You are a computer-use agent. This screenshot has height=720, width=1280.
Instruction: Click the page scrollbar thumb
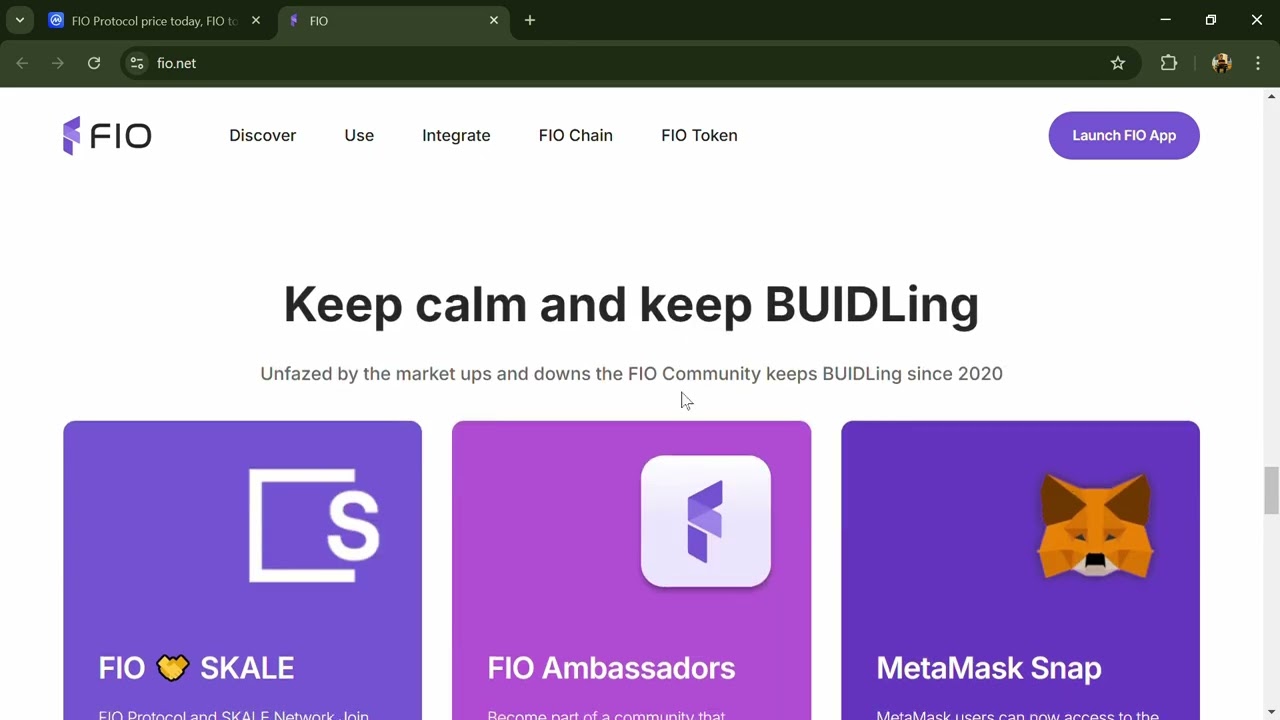click(1271, 490)
